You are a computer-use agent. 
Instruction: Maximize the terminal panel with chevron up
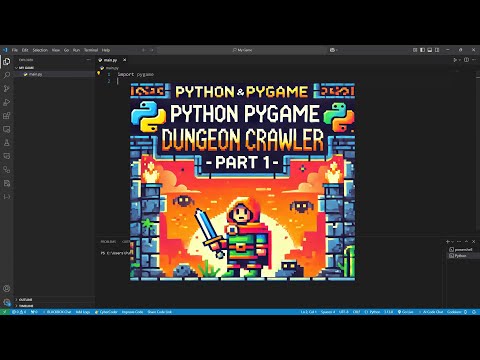click(x=466, y=241)
